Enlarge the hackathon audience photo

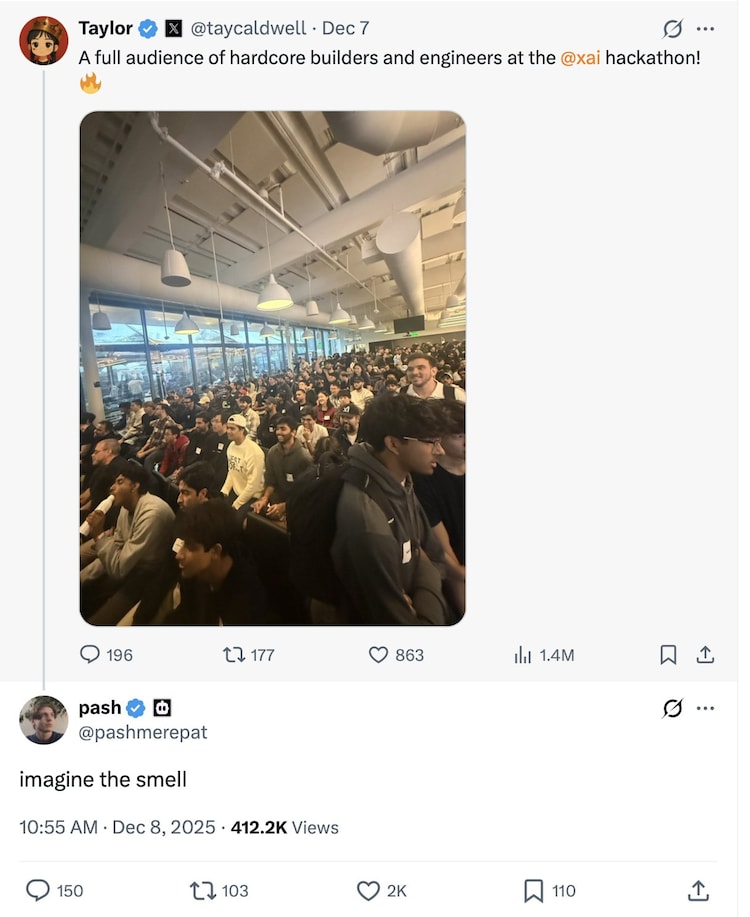[273, 368]
